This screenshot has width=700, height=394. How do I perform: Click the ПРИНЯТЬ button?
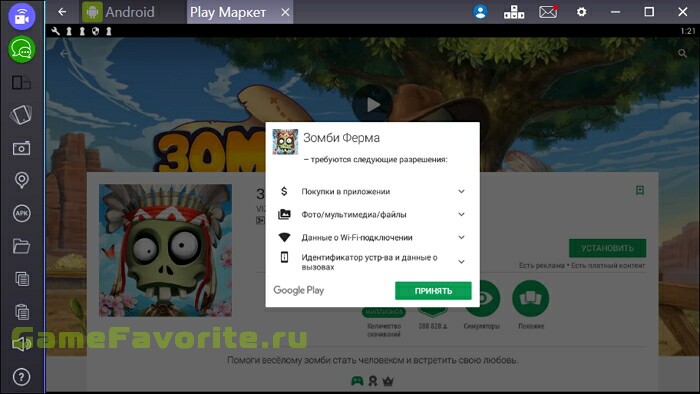[433, 290]
